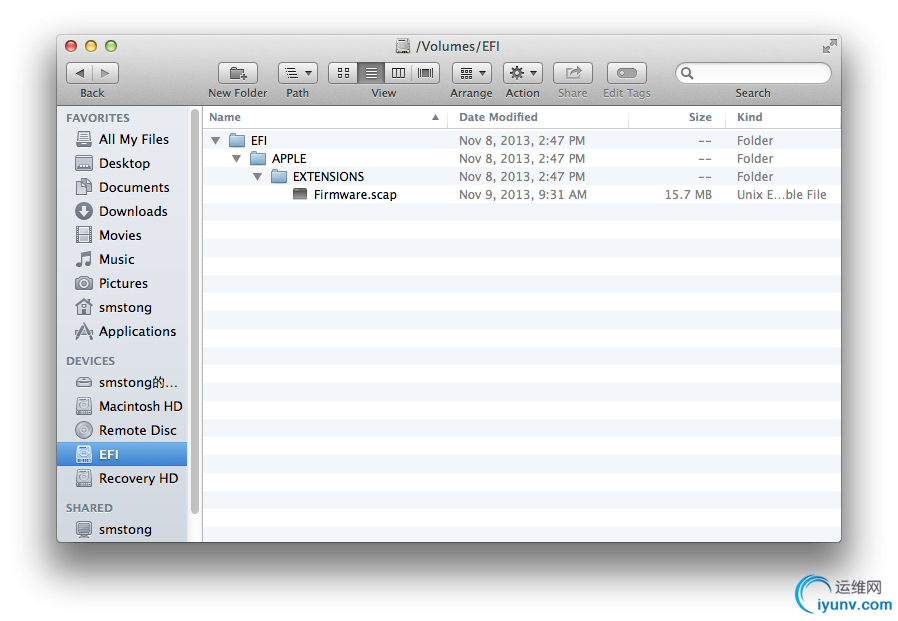
Task: Go back with the left arrow button
Action: click(80, 73)
